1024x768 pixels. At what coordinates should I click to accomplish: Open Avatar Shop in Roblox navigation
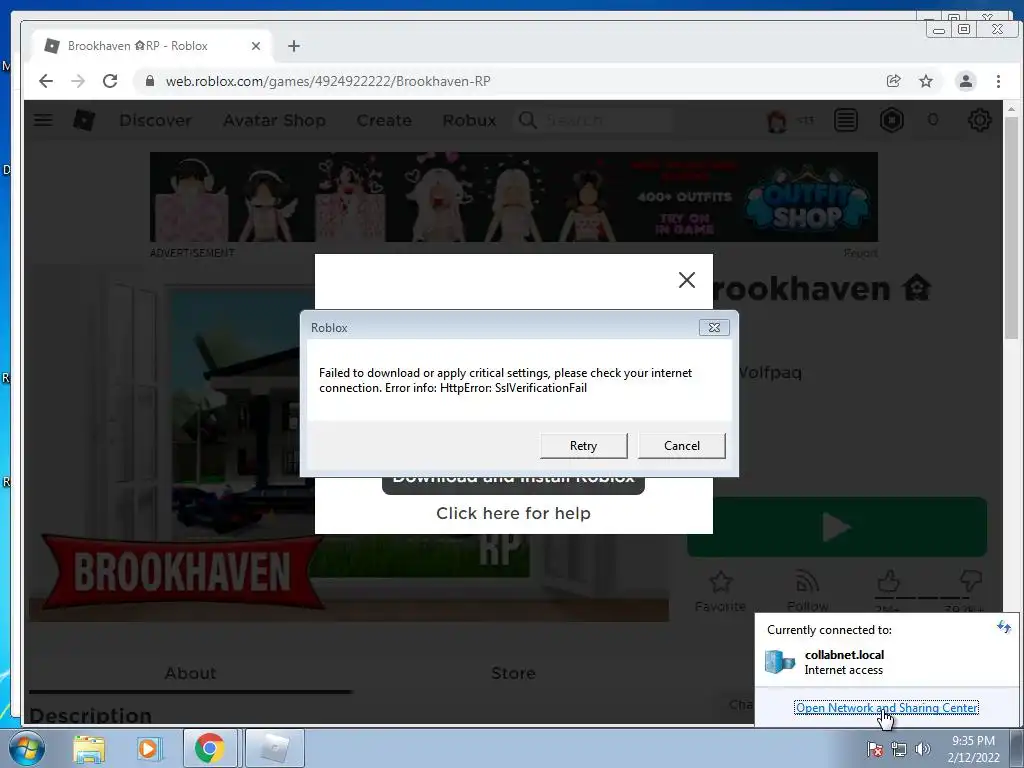point(274,120)
